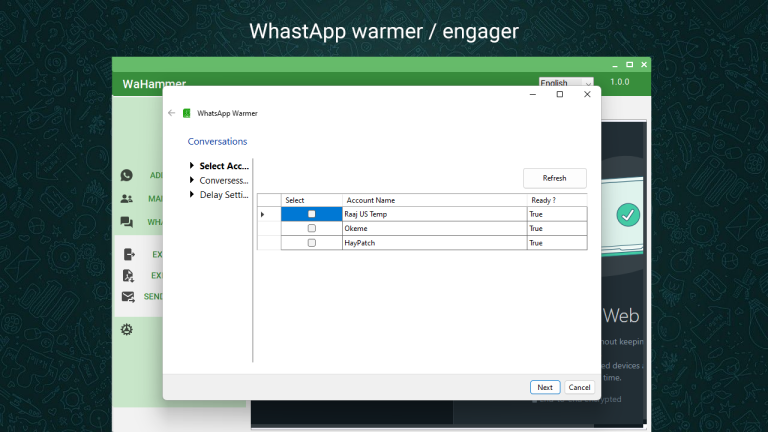Open the English language dropdown

tap(566, 83)
